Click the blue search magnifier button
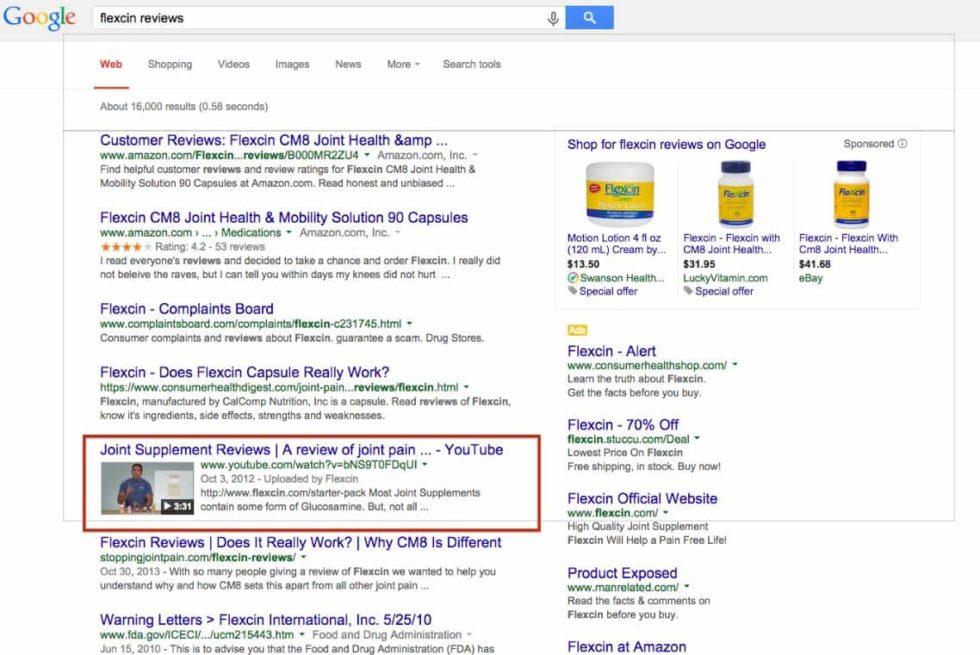980x655 pixels. pos(589,18)
